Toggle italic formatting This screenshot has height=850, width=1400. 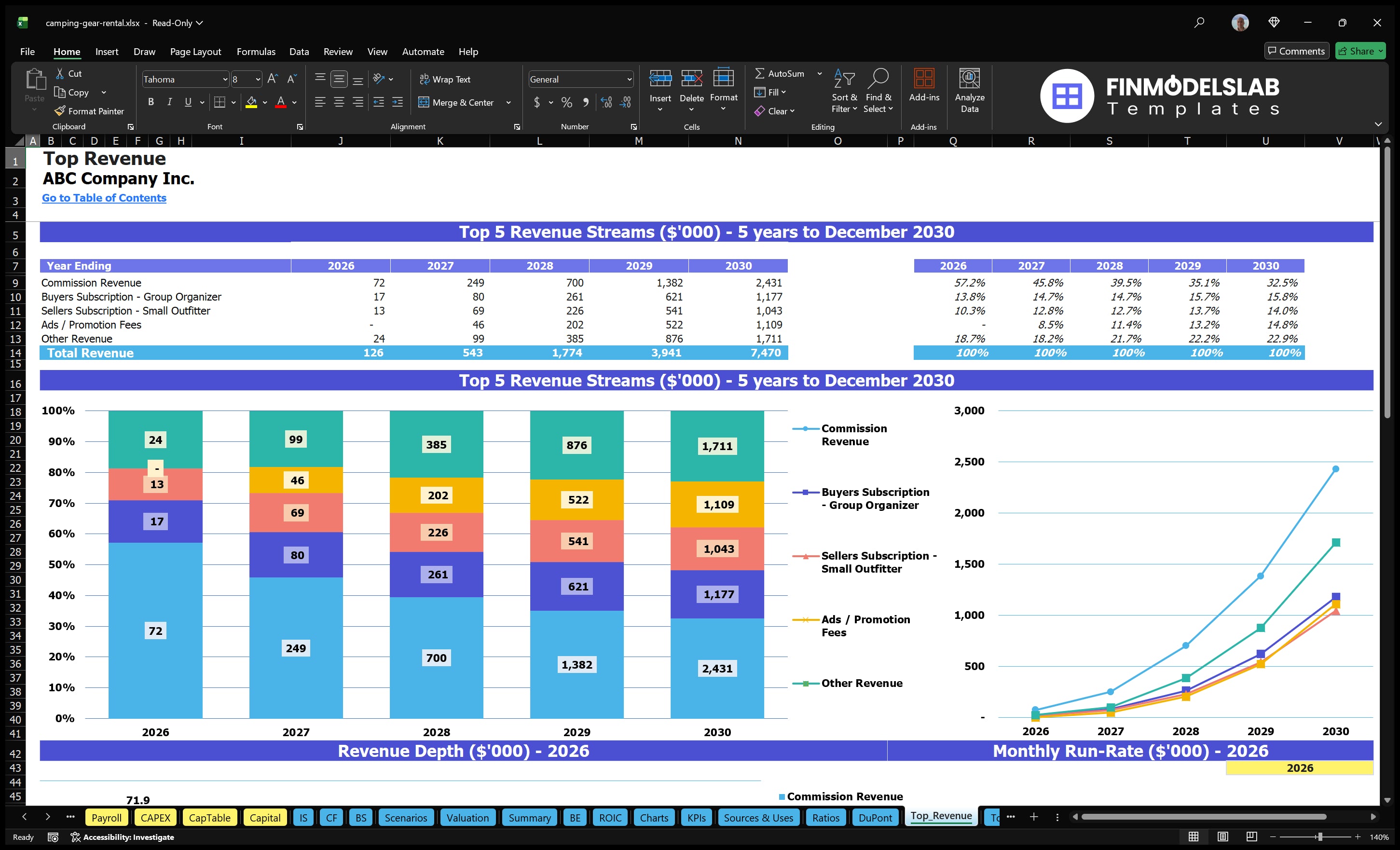pos(169,102)
